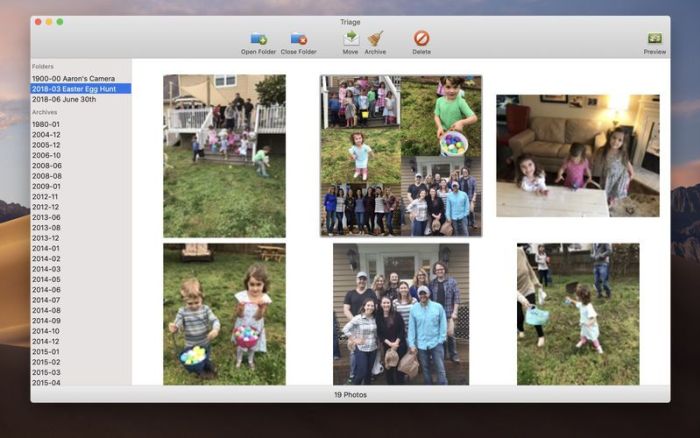Select photo of toddler running on grass
The height and width of the screenshot is (438, 700).
tap(578, 314)
